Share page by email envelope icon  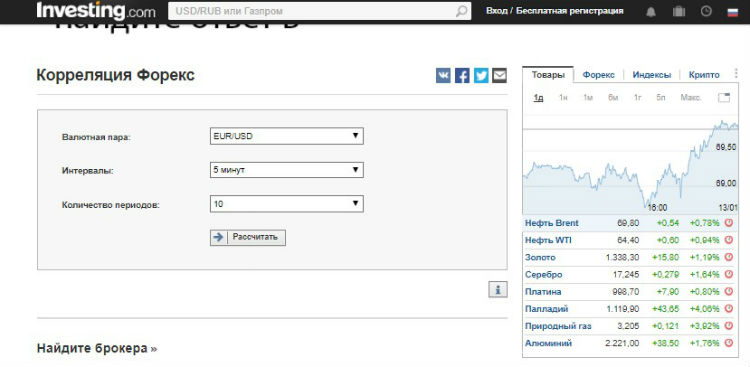[499, 76]
